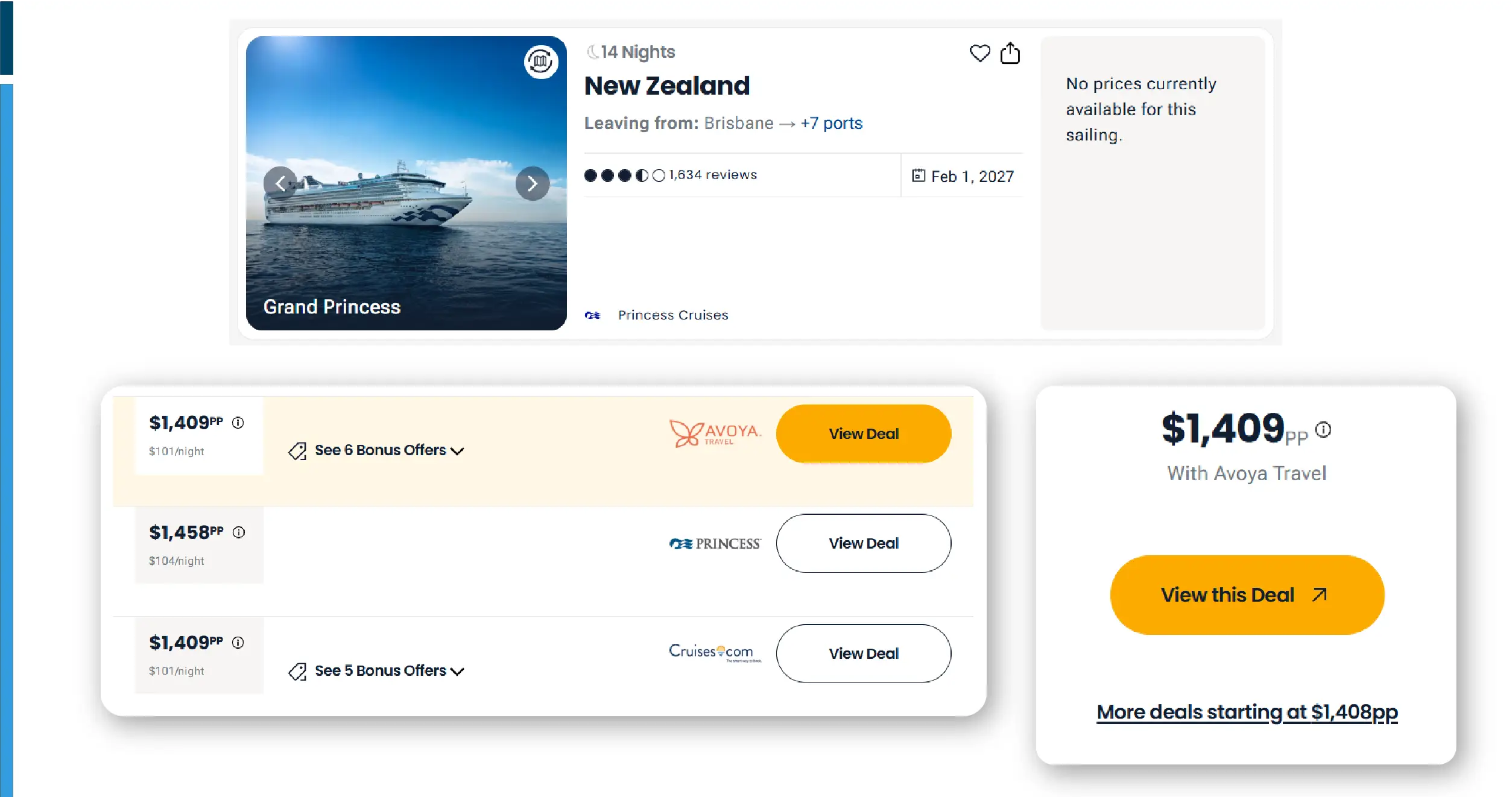Screen dimensions: 1512x797
Task: Click the share icon on cruise card
Action: (x=1010, y=53)
